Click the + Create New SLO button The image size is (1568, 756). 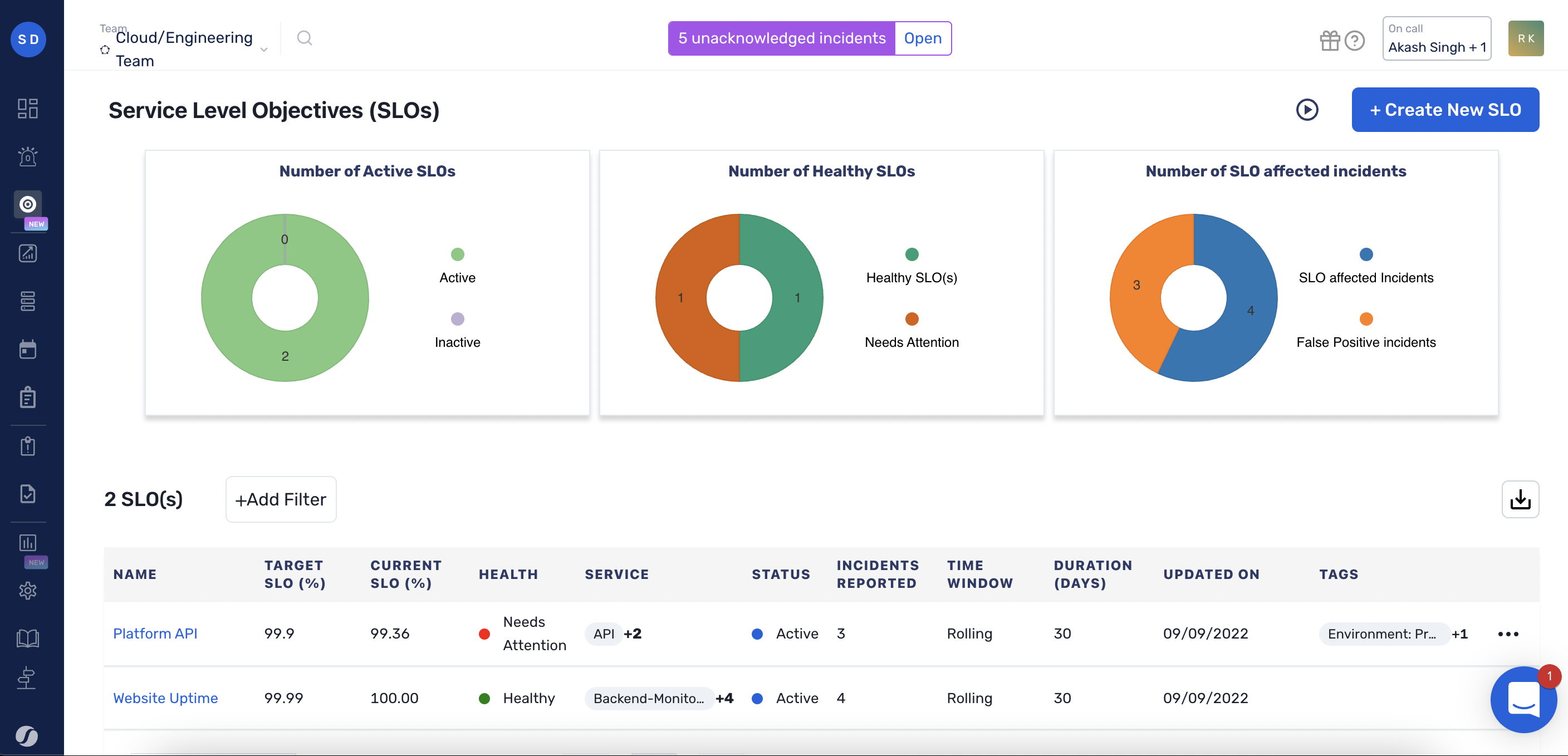pyautogui.click(x=1445, y=110)
